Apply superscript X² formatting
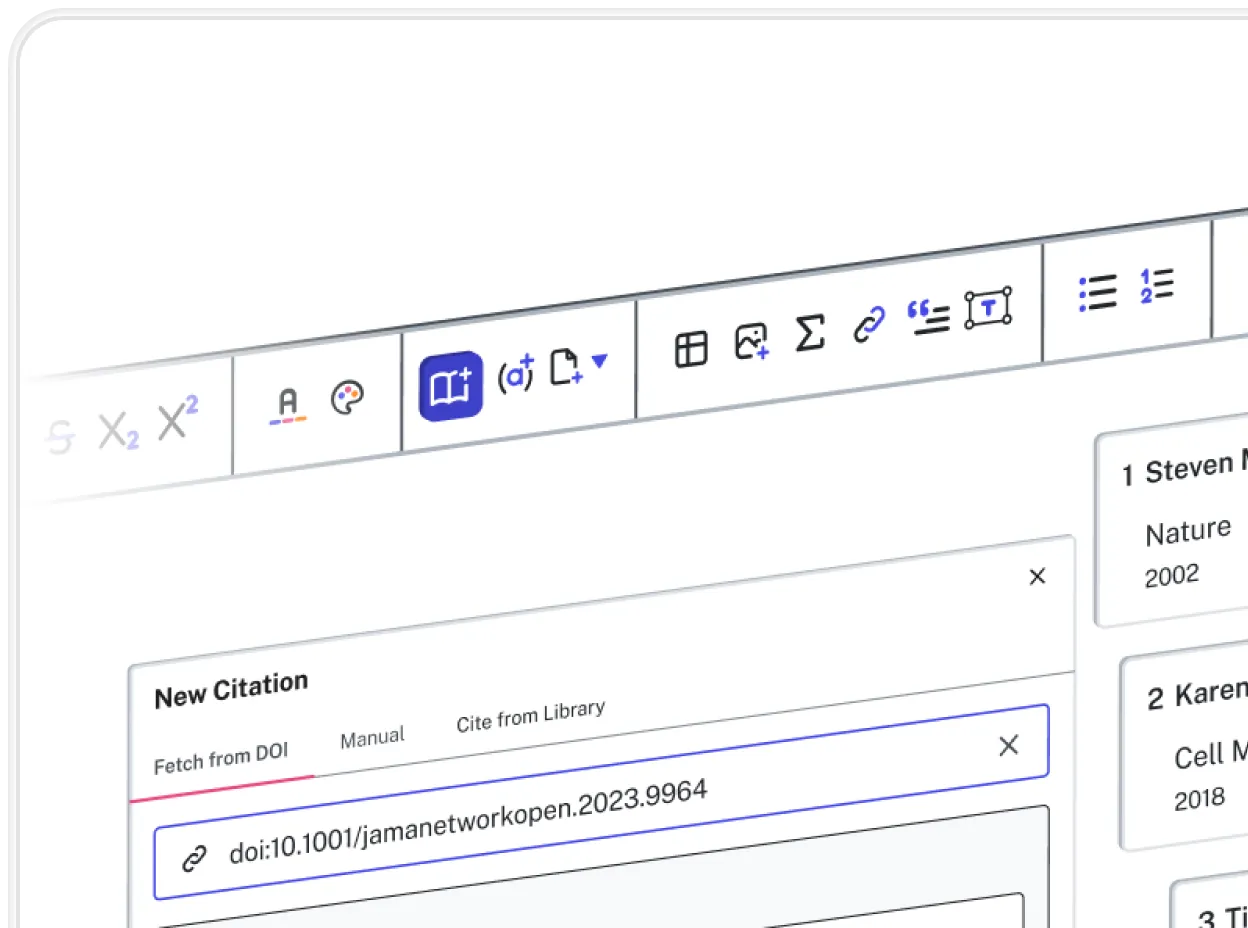 [178, 419]
